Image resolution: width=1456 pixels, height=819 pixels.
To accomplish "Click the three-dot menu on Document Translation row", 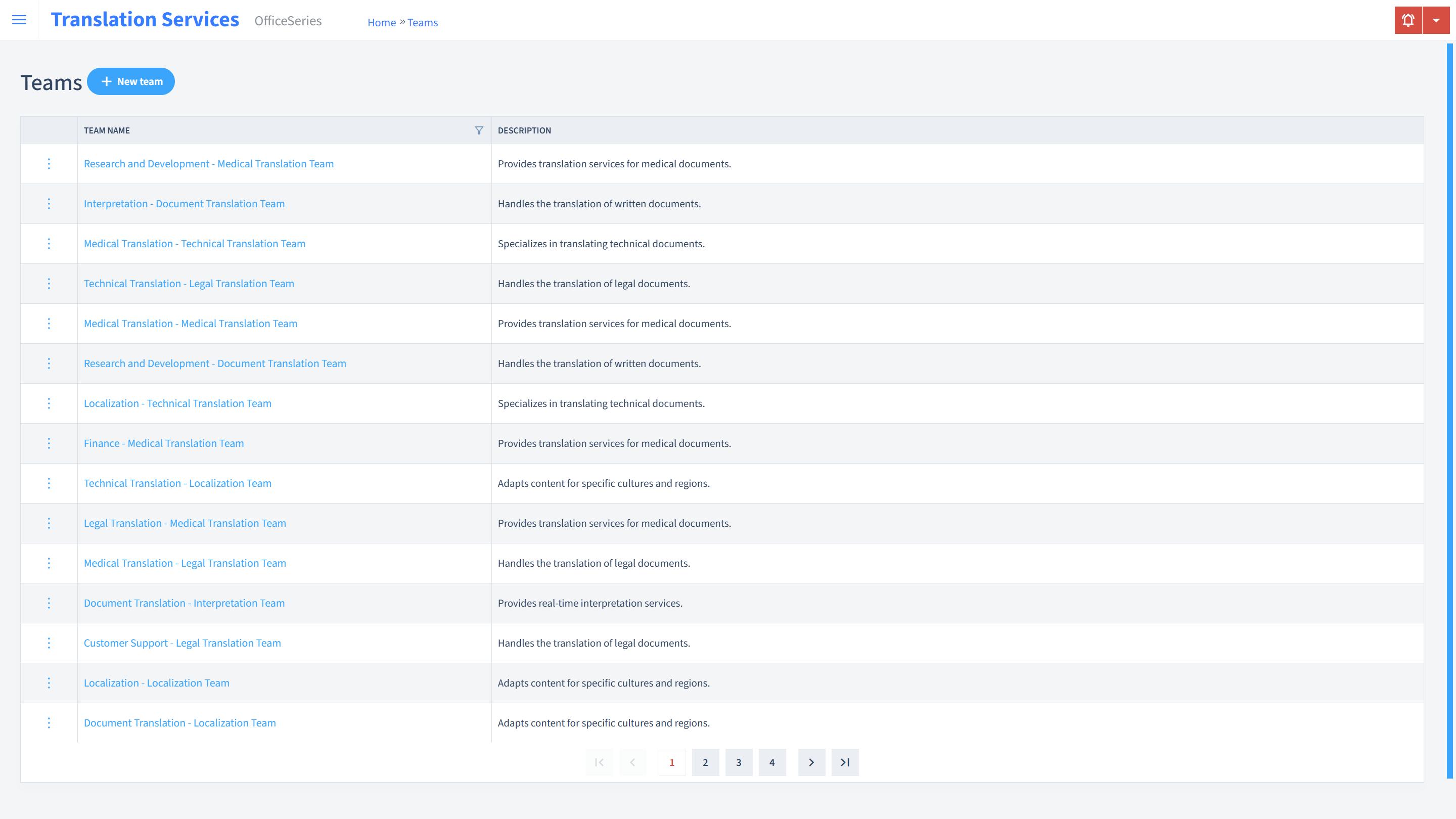I will coord(48,603).
